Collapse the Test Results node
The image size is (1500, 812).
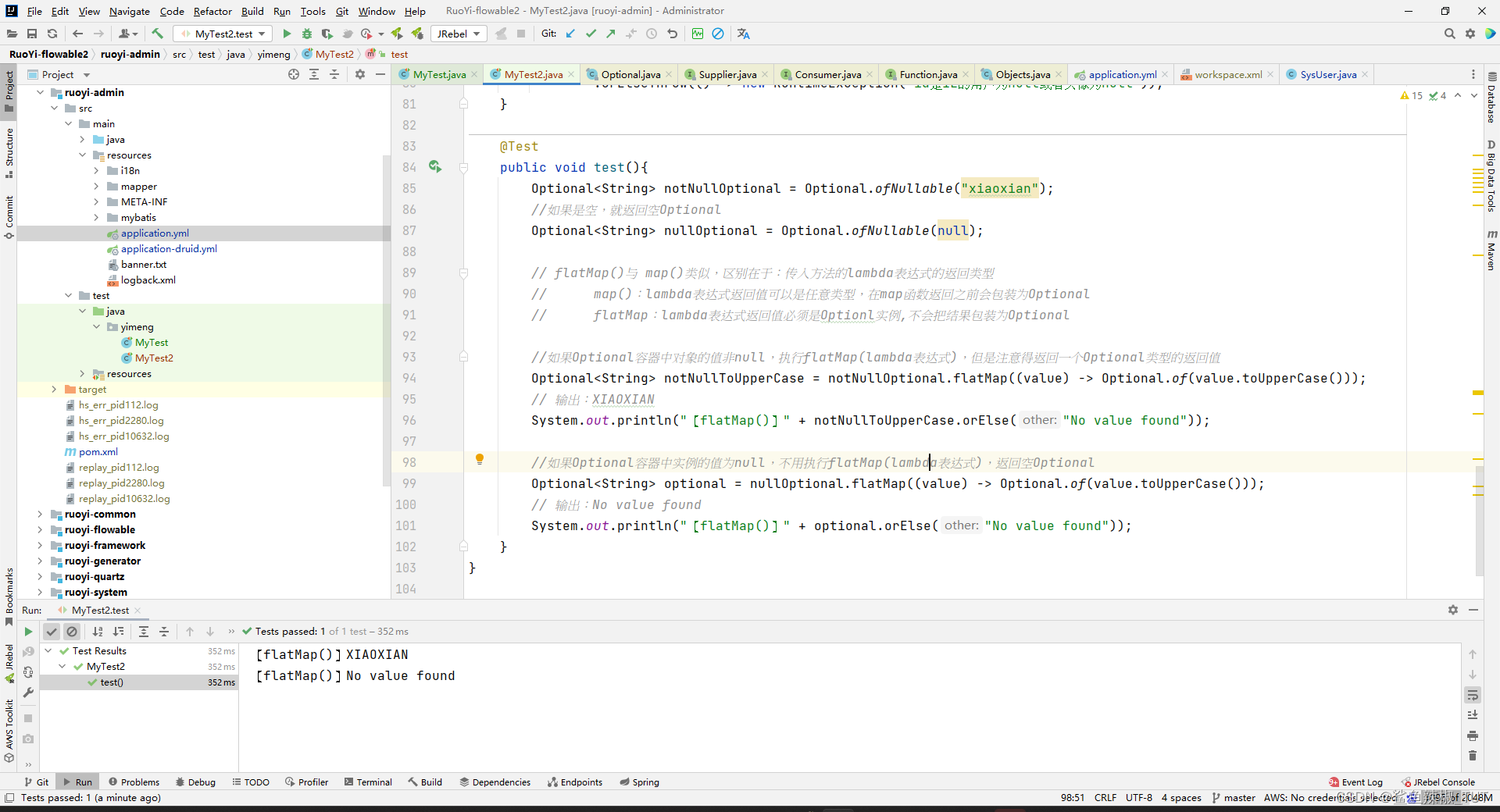coord(48,650)
